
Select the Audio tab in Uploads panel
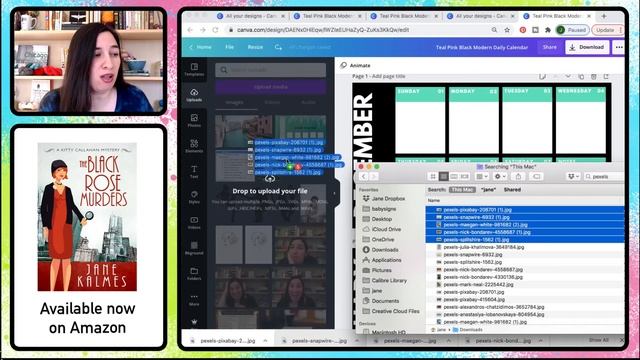point(308,102)
